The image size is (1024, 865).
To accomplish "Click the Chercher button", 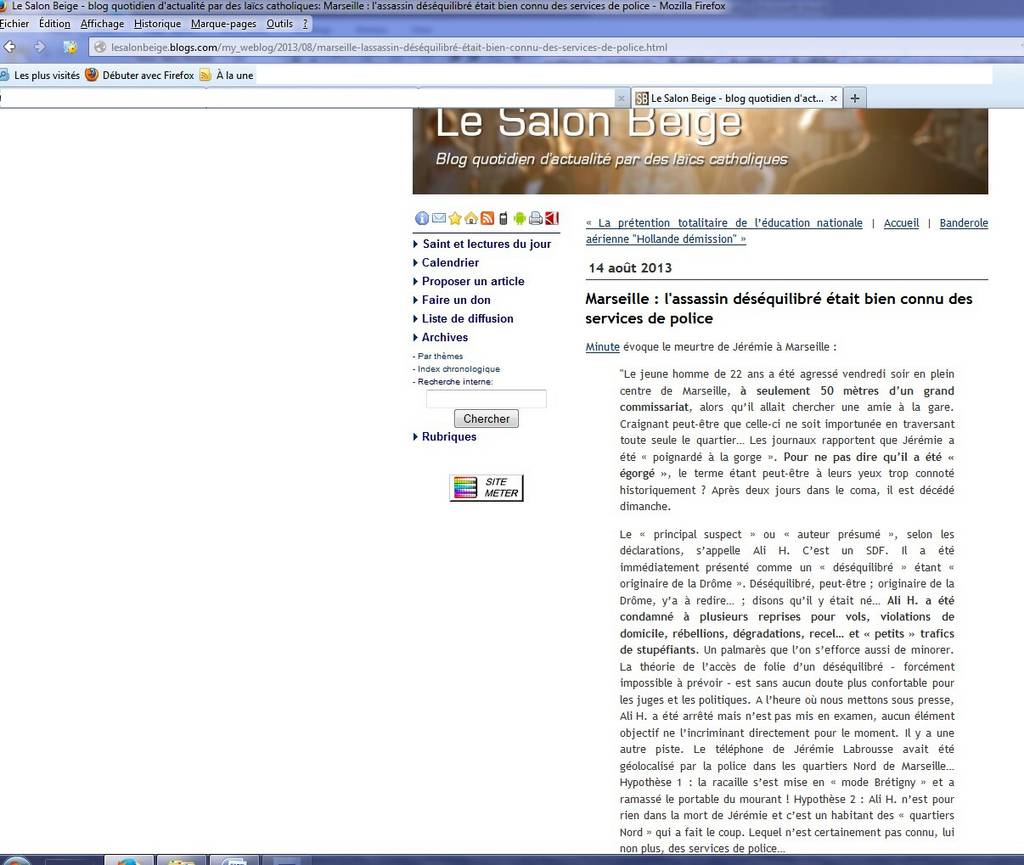I will tap(487, 419).
